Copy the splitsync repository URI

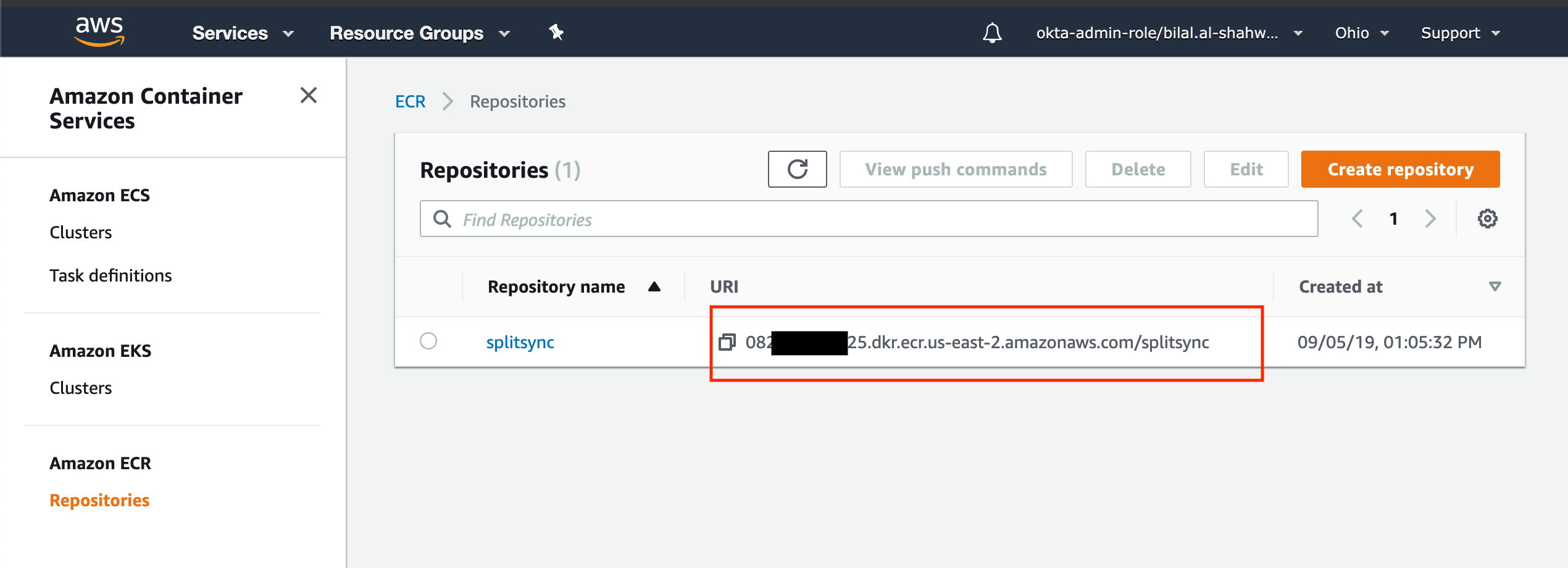tap(727, 342)
